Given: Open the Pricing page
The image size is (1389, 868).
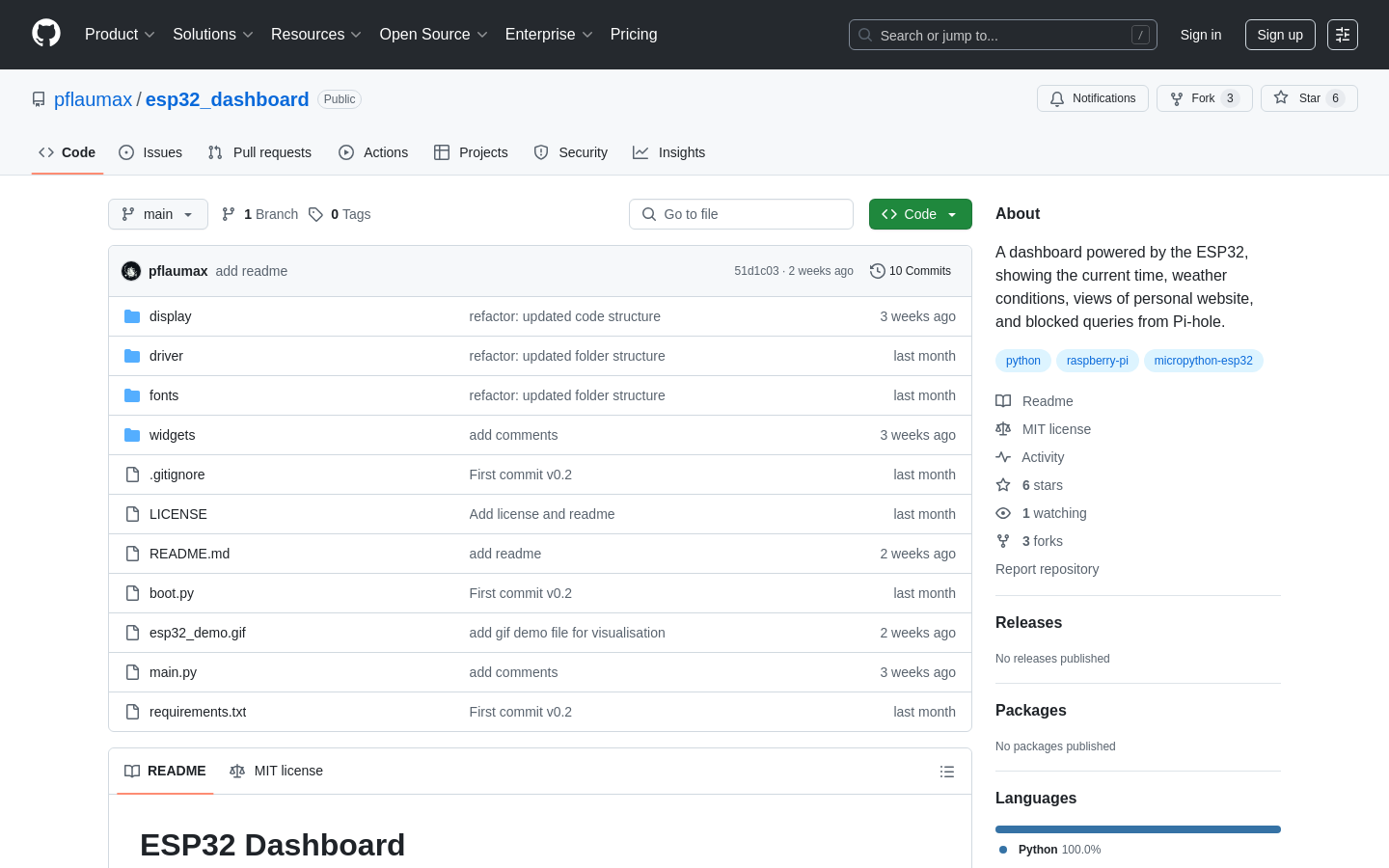Looking at the screenshot, I should pos(634,35).
